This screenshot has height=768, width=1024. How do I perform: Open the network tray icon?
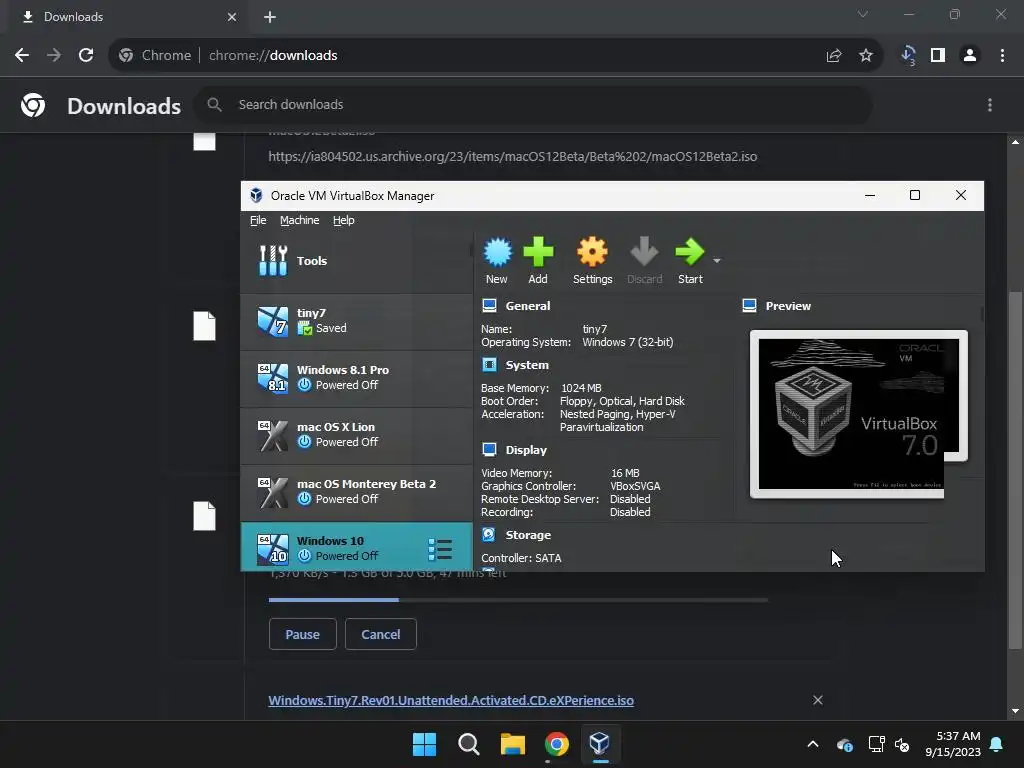(x=876, y=744)
